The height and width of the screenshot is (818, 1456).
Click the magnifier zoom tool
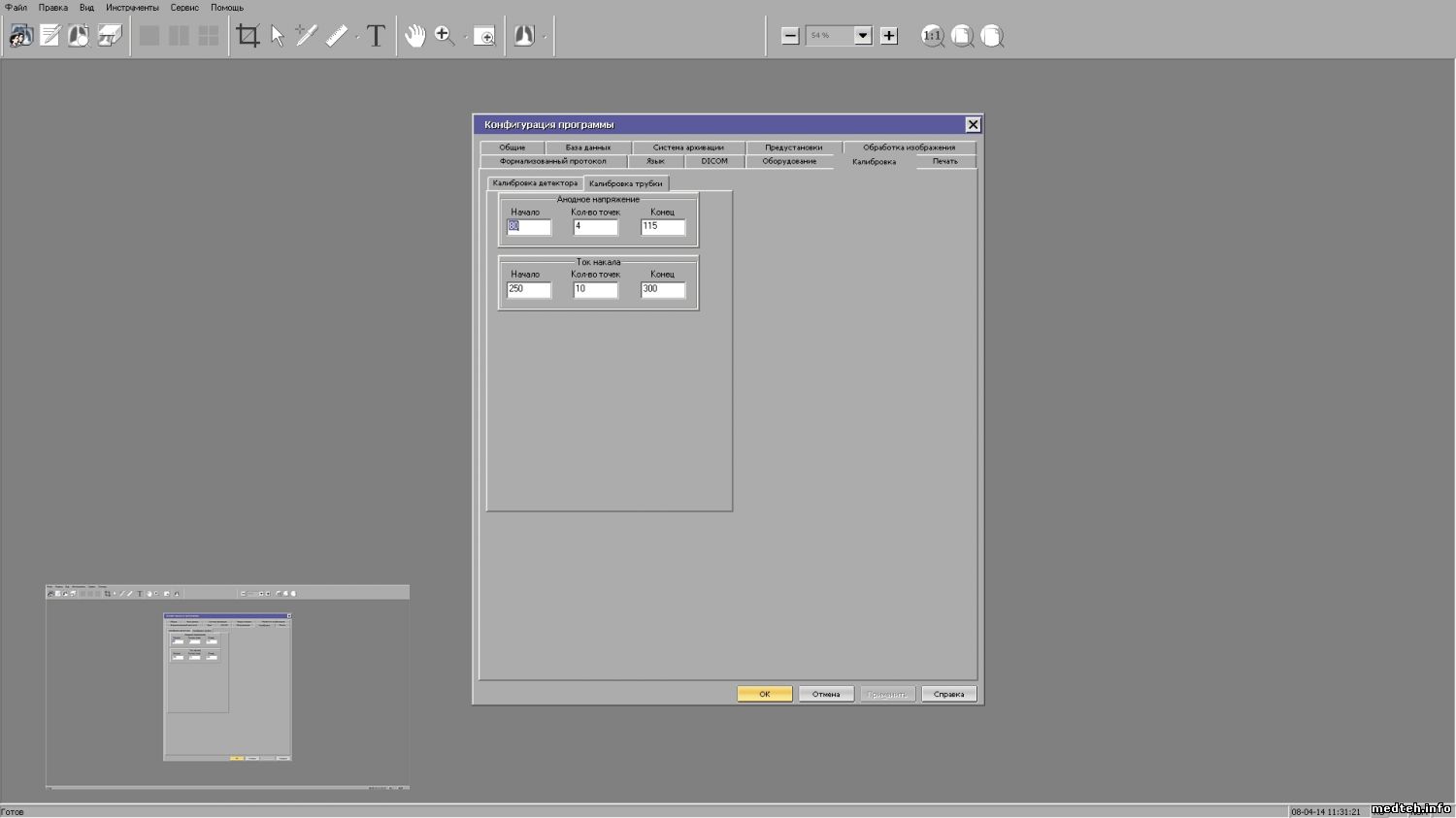(445, 37)
